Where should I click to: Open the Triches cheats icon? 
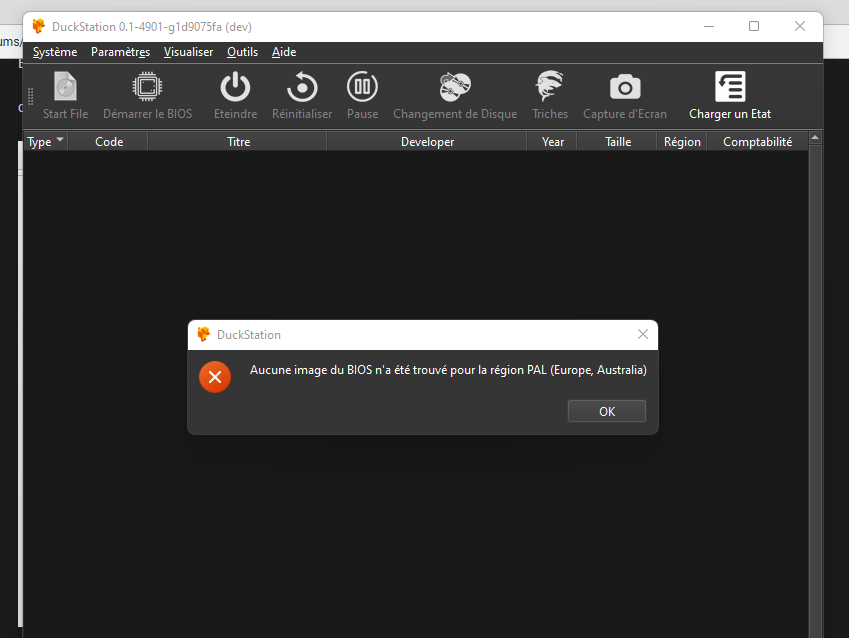(x=550, y=87)
